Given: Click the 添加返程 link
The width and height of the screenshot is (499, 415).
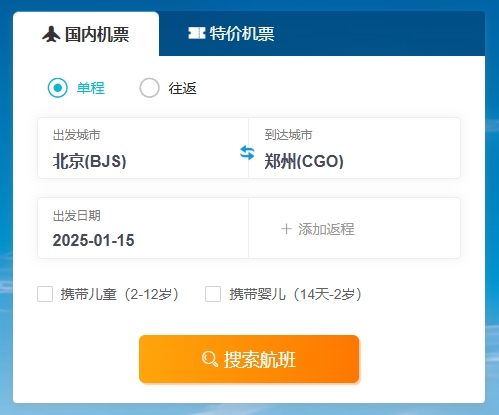Looking at the screenshot, I should point(318,229).
